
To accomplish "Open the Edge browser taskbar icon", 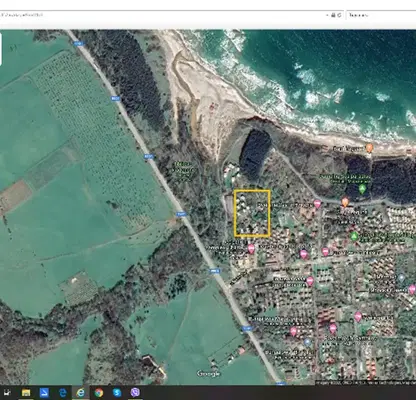I will point(62,393).
